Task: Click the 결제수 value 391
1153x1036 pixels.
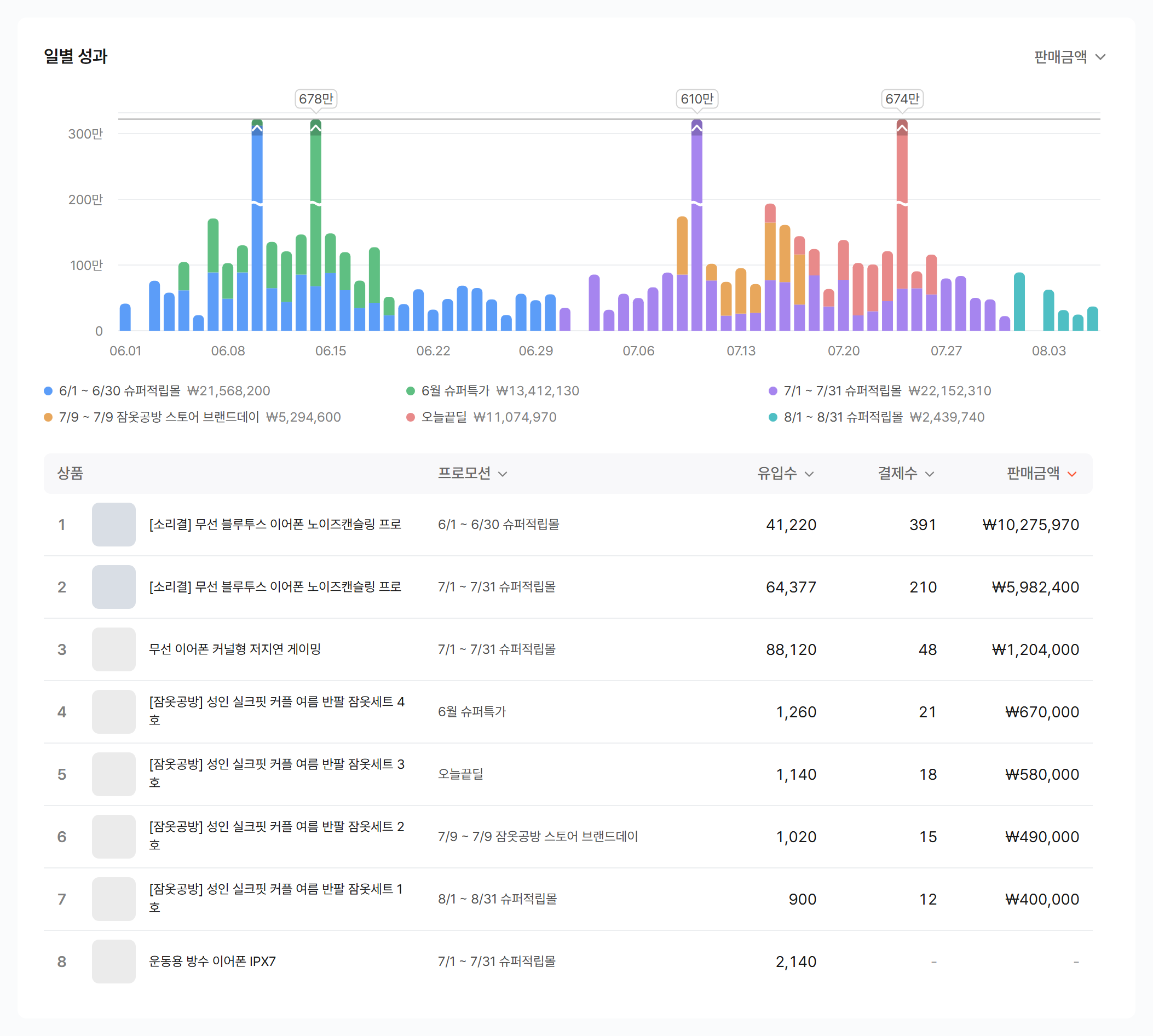Action: point(923,524)
